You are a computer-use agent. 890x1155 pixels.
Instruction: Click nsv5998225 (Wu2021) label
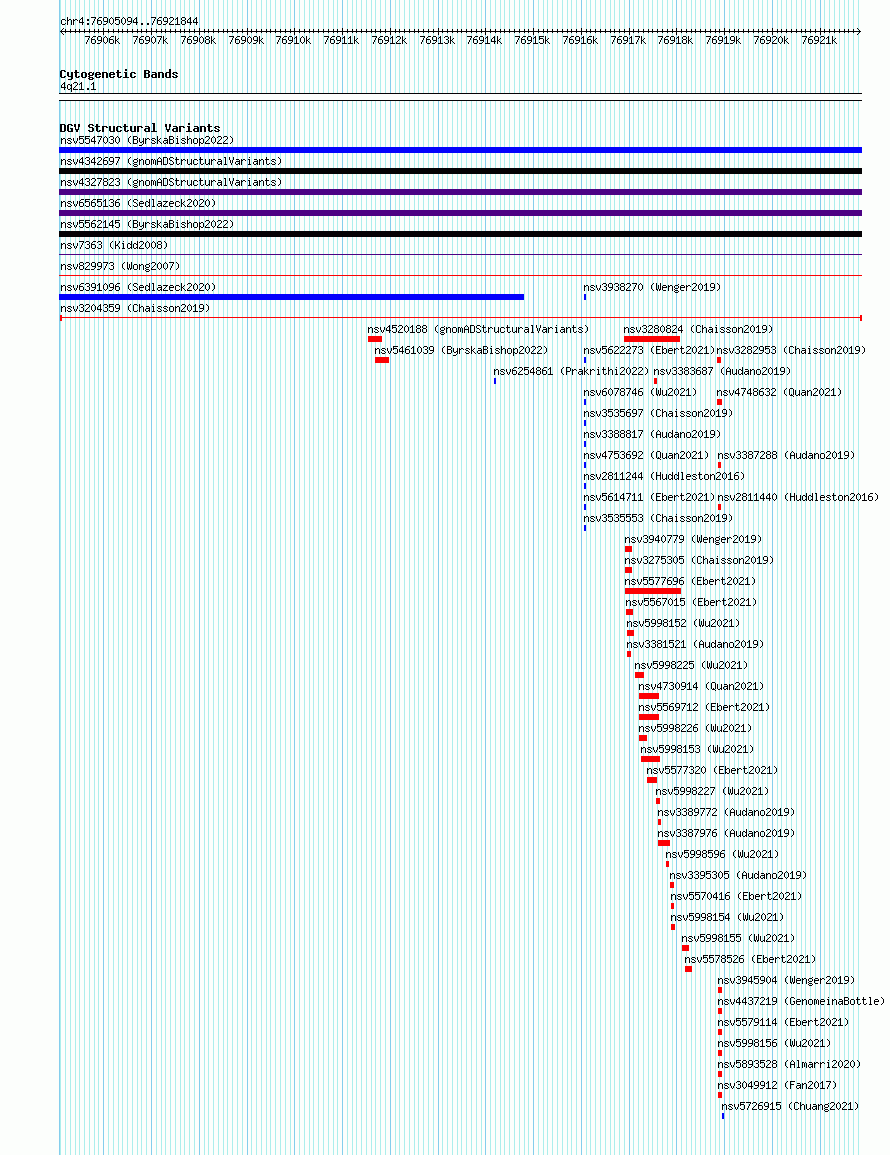tap(691, 665)
